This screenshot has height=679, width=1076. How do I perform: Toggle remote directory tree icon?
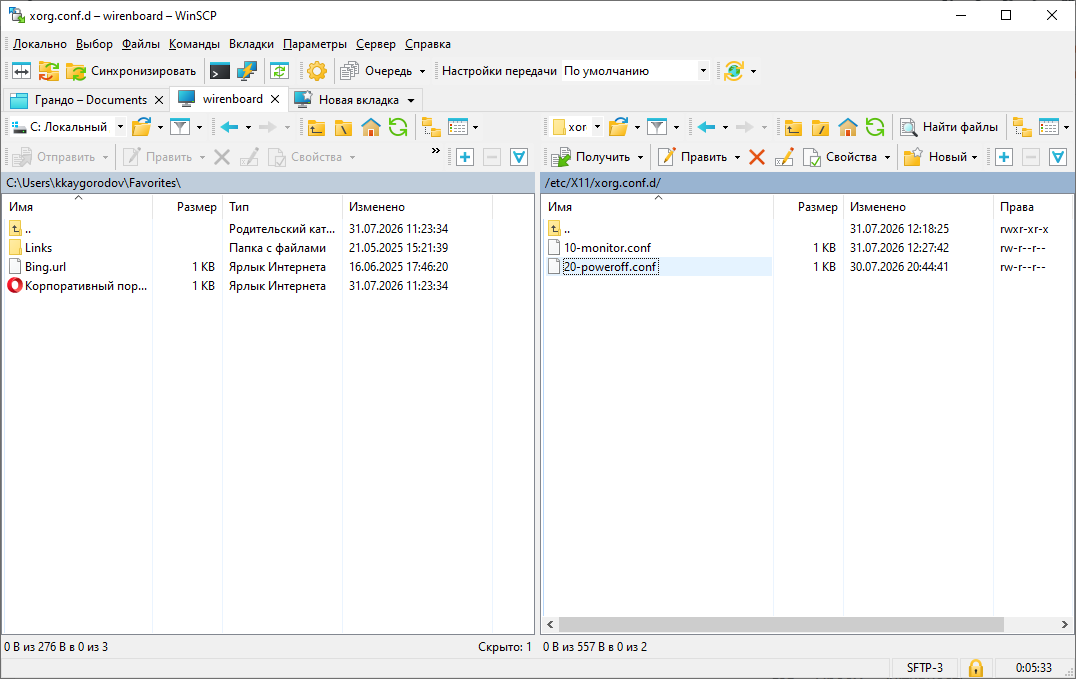(x=1022, y=127)
